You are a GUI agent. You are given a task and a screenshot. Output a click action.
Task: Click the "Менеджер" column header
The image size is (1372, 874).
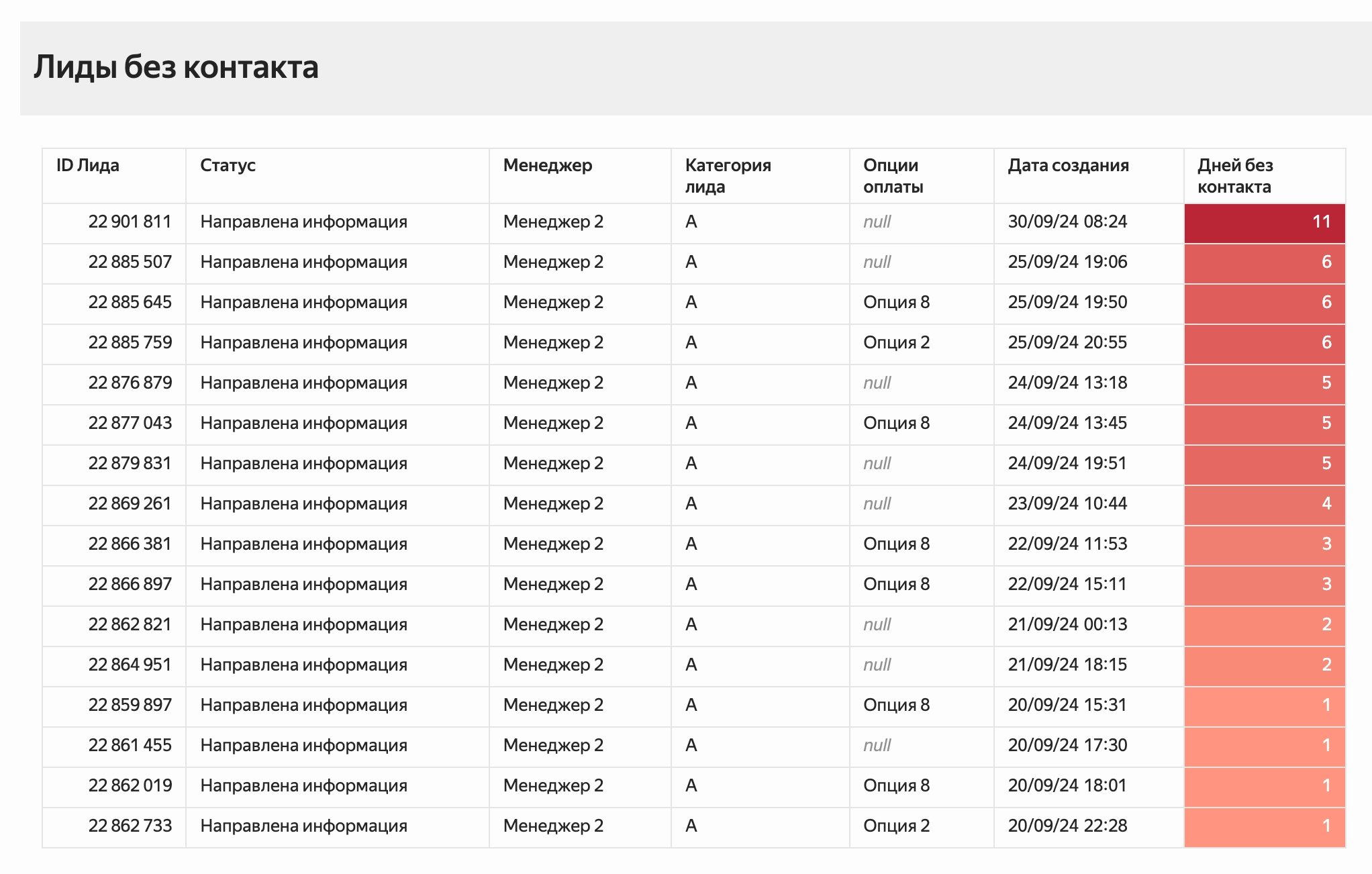pyautogui.click(x=547, y=165)
